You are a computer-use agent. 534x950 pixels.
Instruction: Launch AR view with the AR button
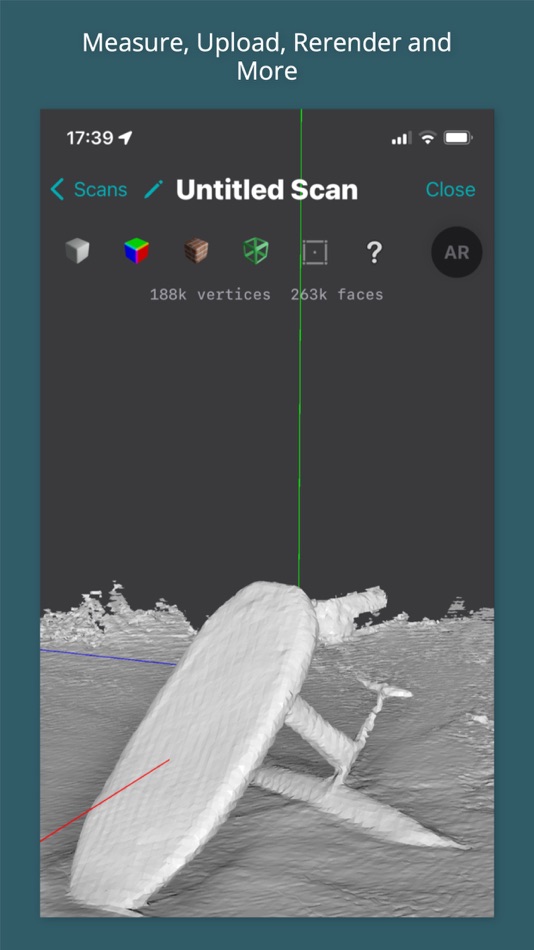[x=456, y=252]
